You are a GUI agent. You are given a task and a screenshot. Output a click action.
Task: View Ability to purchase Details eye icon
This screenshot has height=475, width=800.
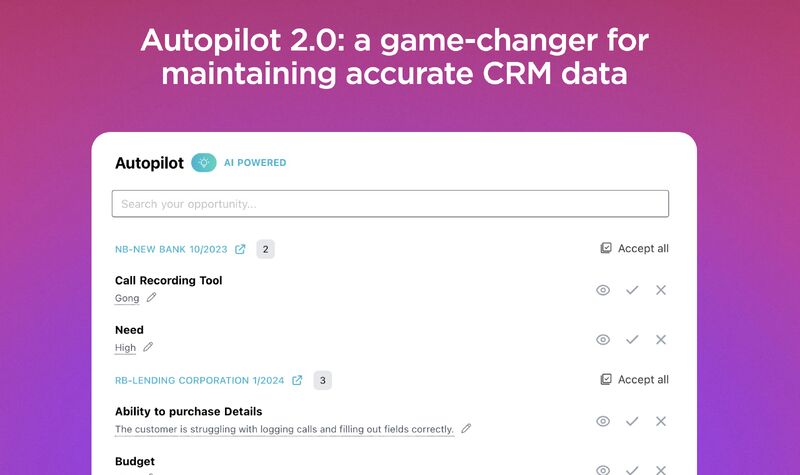[x=603, y=421]
